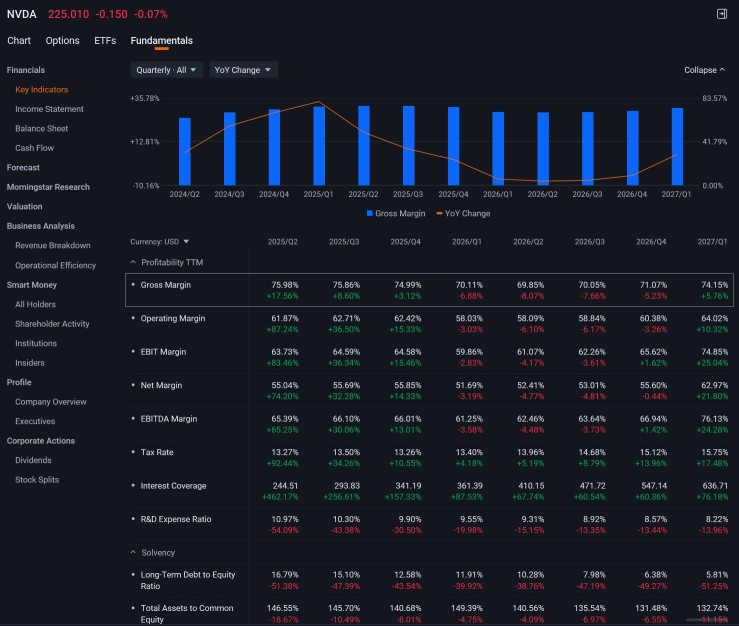
Task: Select the Fundamentals tab
Action: pyautogui.click(x=162, y=41)
